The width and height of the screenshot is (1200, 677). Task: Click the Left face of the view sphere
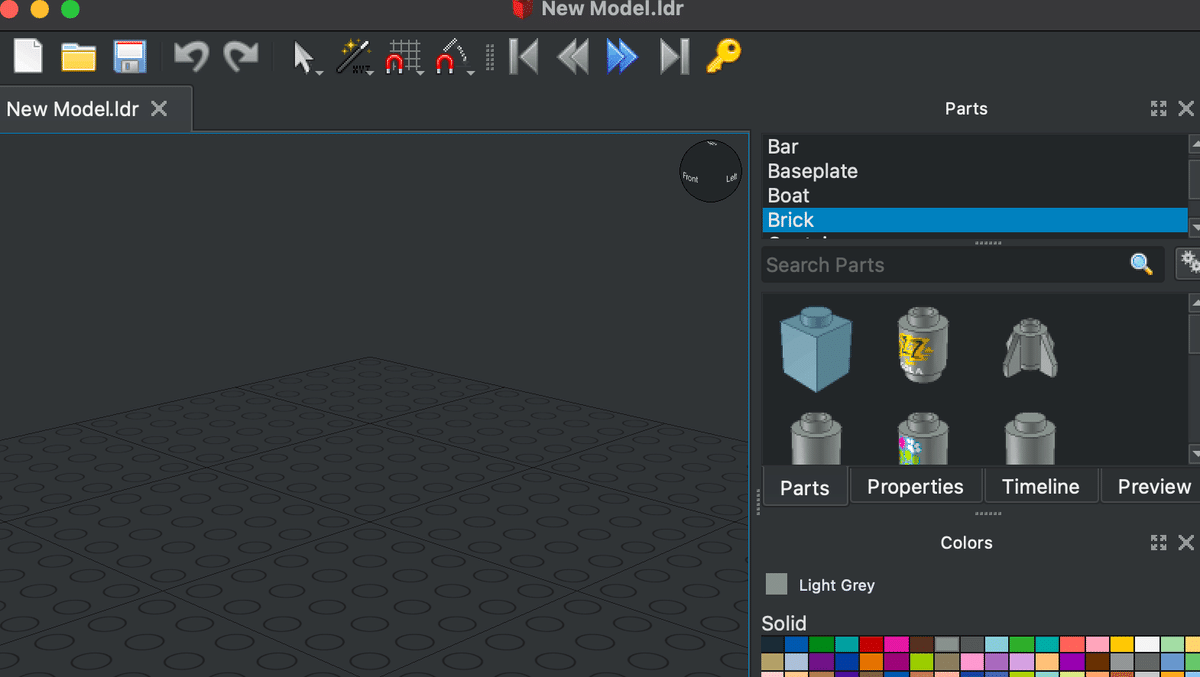click(731, 179)
